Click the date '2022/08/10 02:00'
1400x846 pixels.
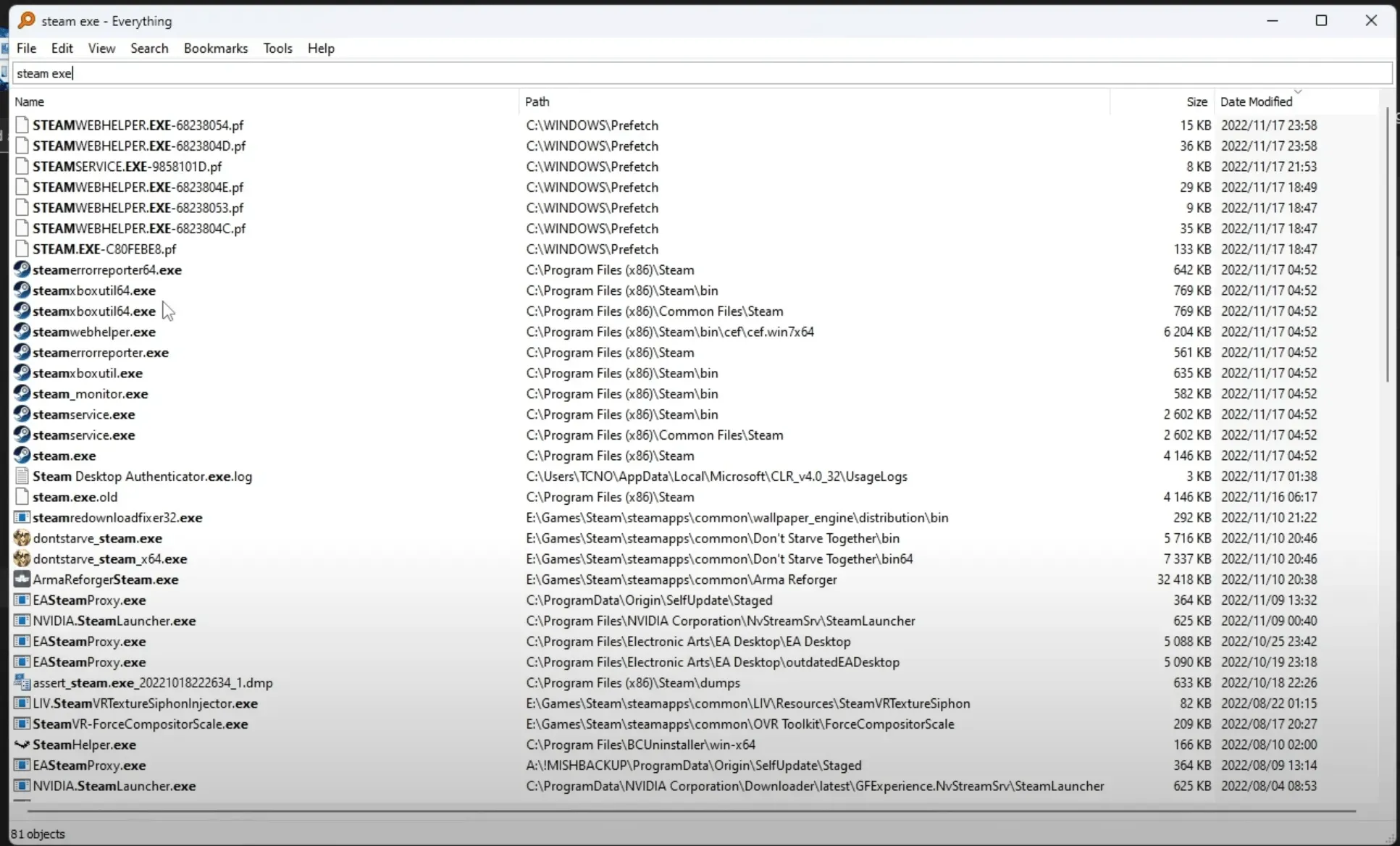coord(1269,745)
